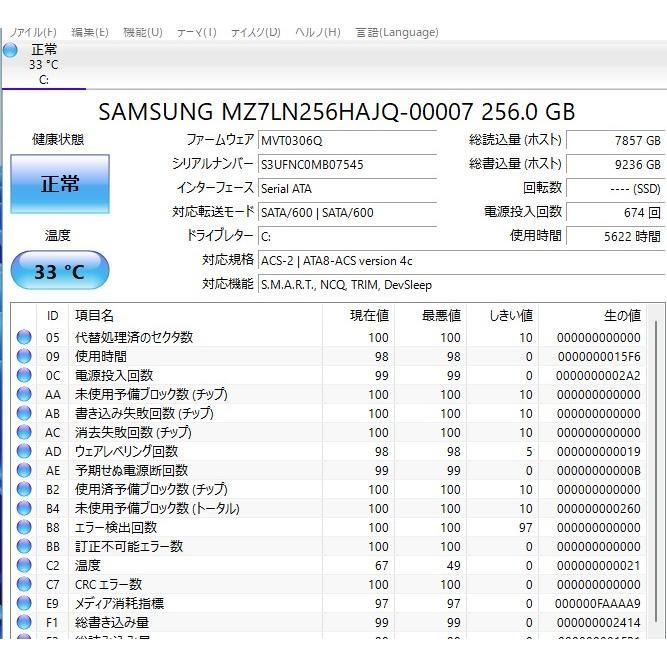The width and height of the screenshot is (667, 667).
Task: Click the status orb for attribute B8
Action: pos(24,527)
